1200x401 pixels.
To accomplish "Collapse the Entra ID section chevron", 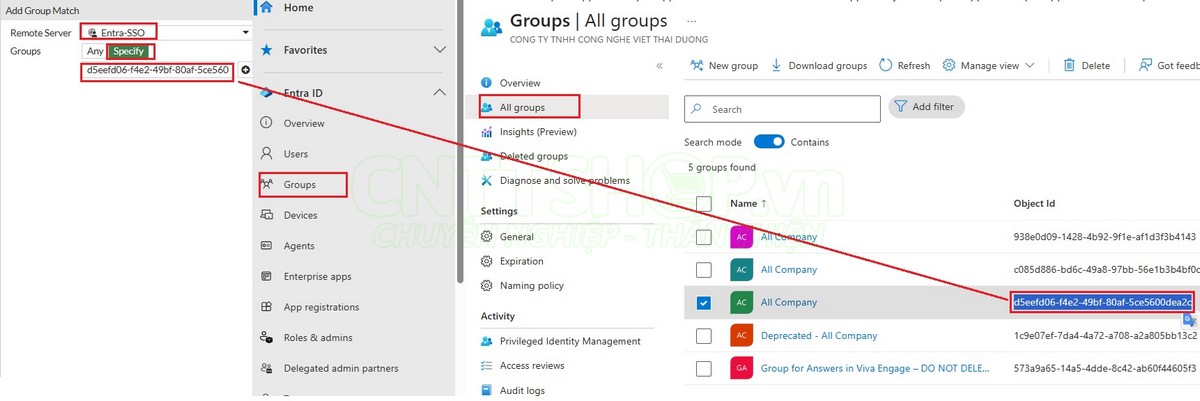I will click(439, 93).
